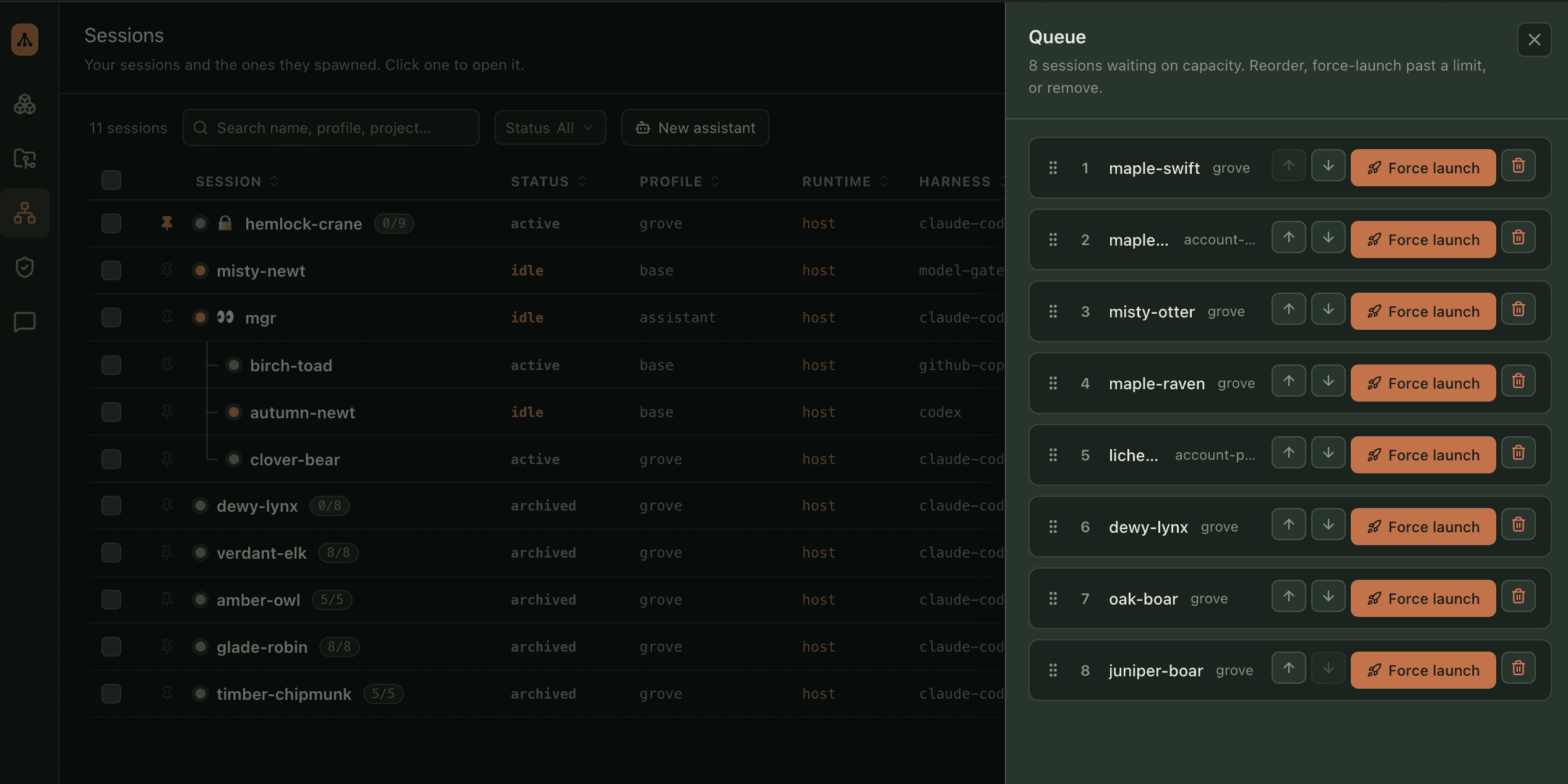Open the Status All filter dropdown
The height and width of the screenshot is (784, 1568).
[x=549, y=127]
